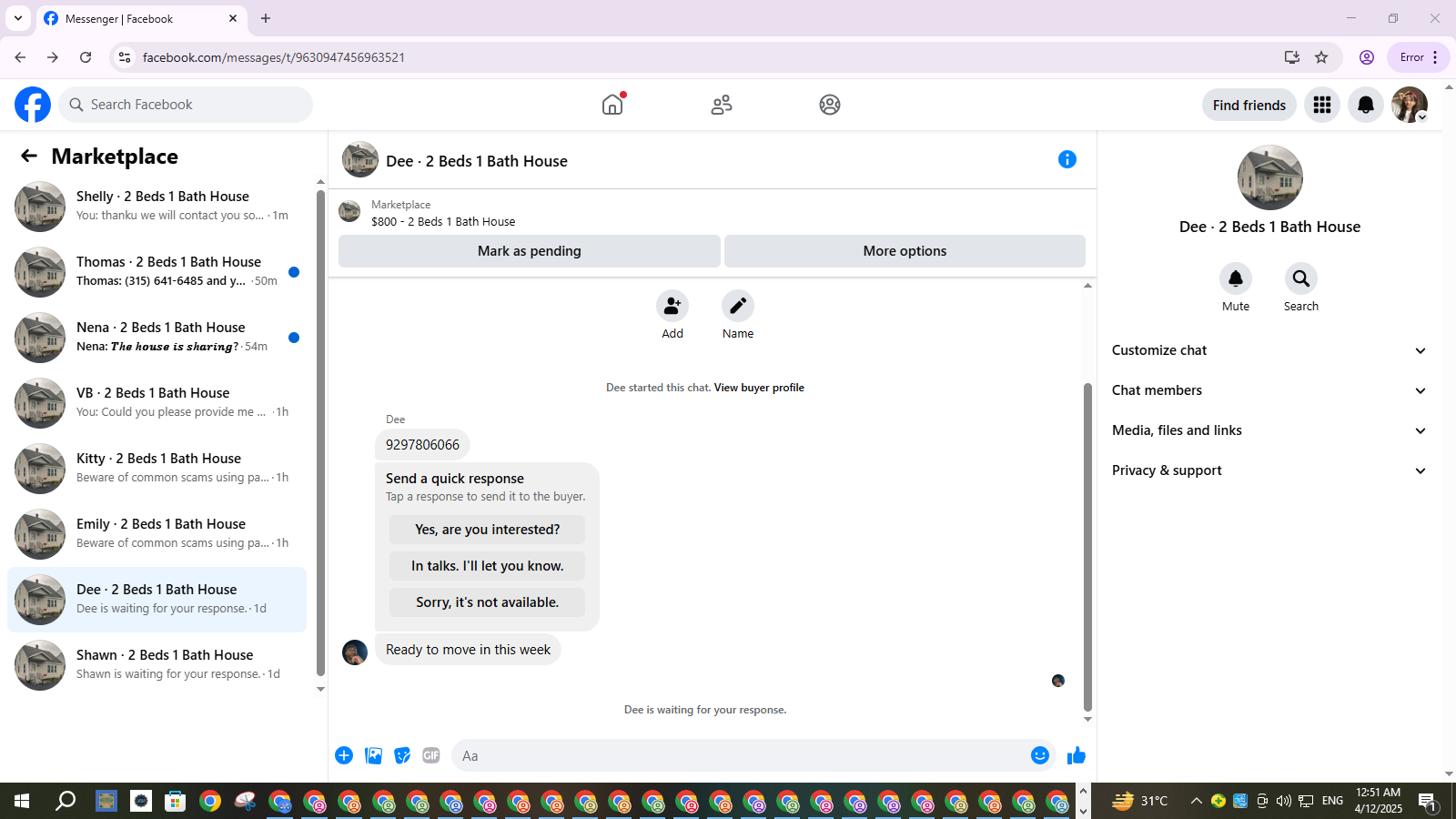Image resolution: width=1456 pixels, height=819 pixels.
Task: Click the browser back arrow
Action: pos(20,57)
